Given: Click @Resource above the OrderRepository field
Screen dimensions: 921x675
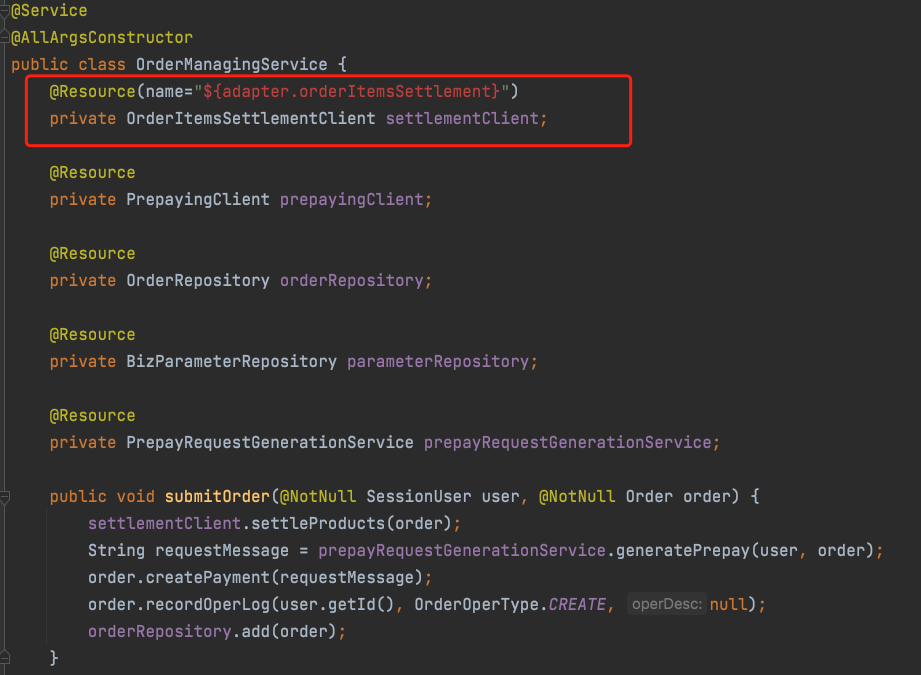Looking at the screenshot, I should 92,254.
